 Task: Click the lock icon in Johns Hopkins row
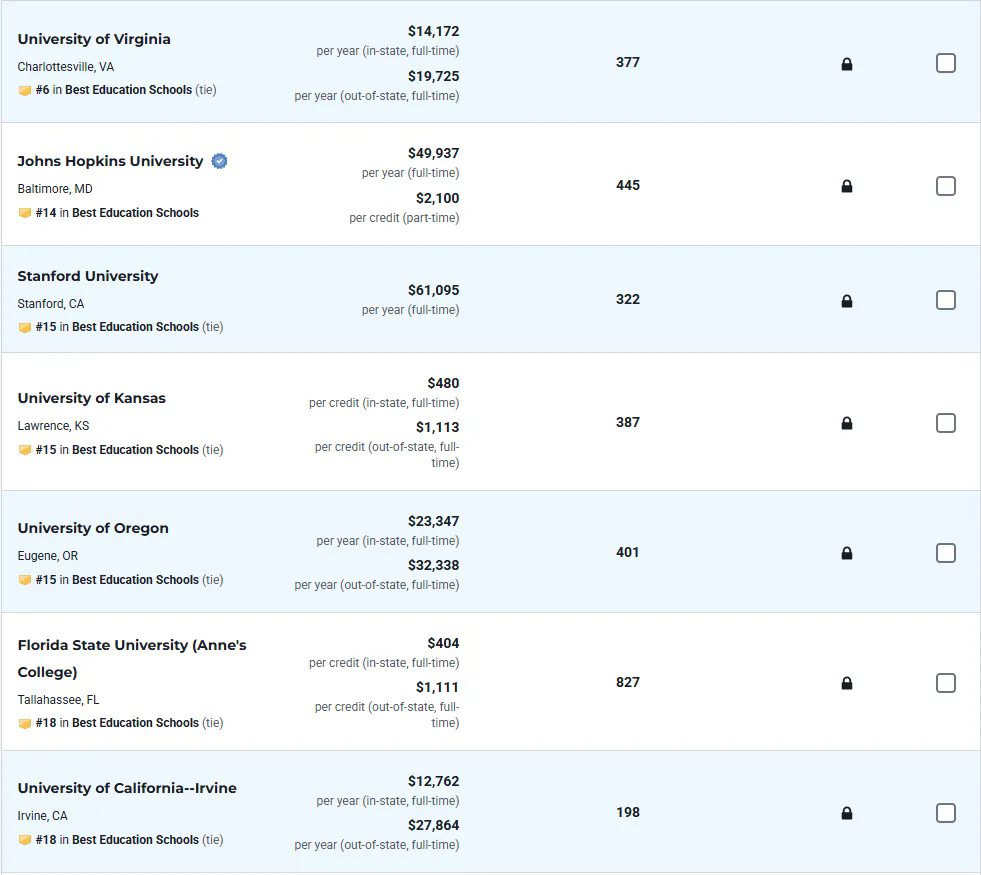847,186
